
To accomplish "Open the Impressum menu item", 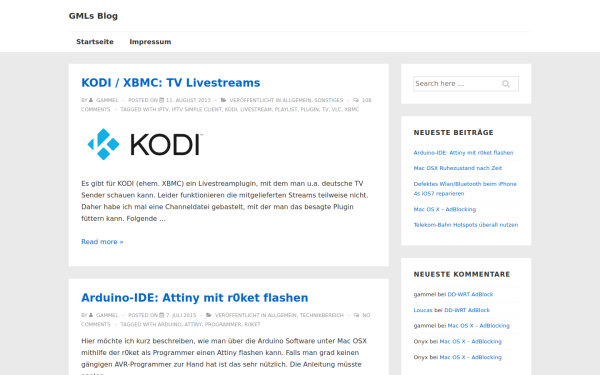I will pyautogui.click(x=150, y=42).
